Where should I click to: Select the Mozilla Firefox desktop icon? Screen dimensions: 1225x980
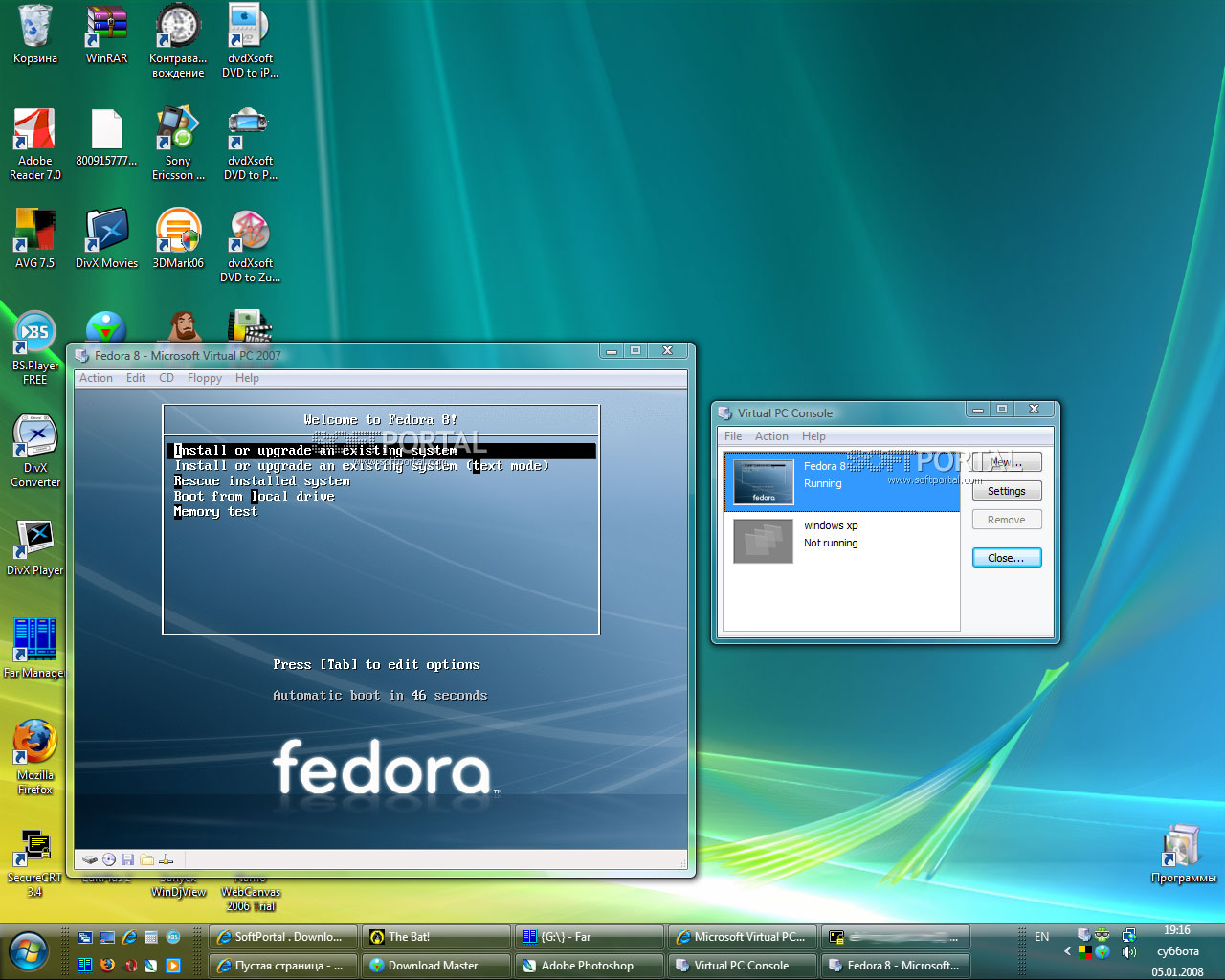(35, 757)
